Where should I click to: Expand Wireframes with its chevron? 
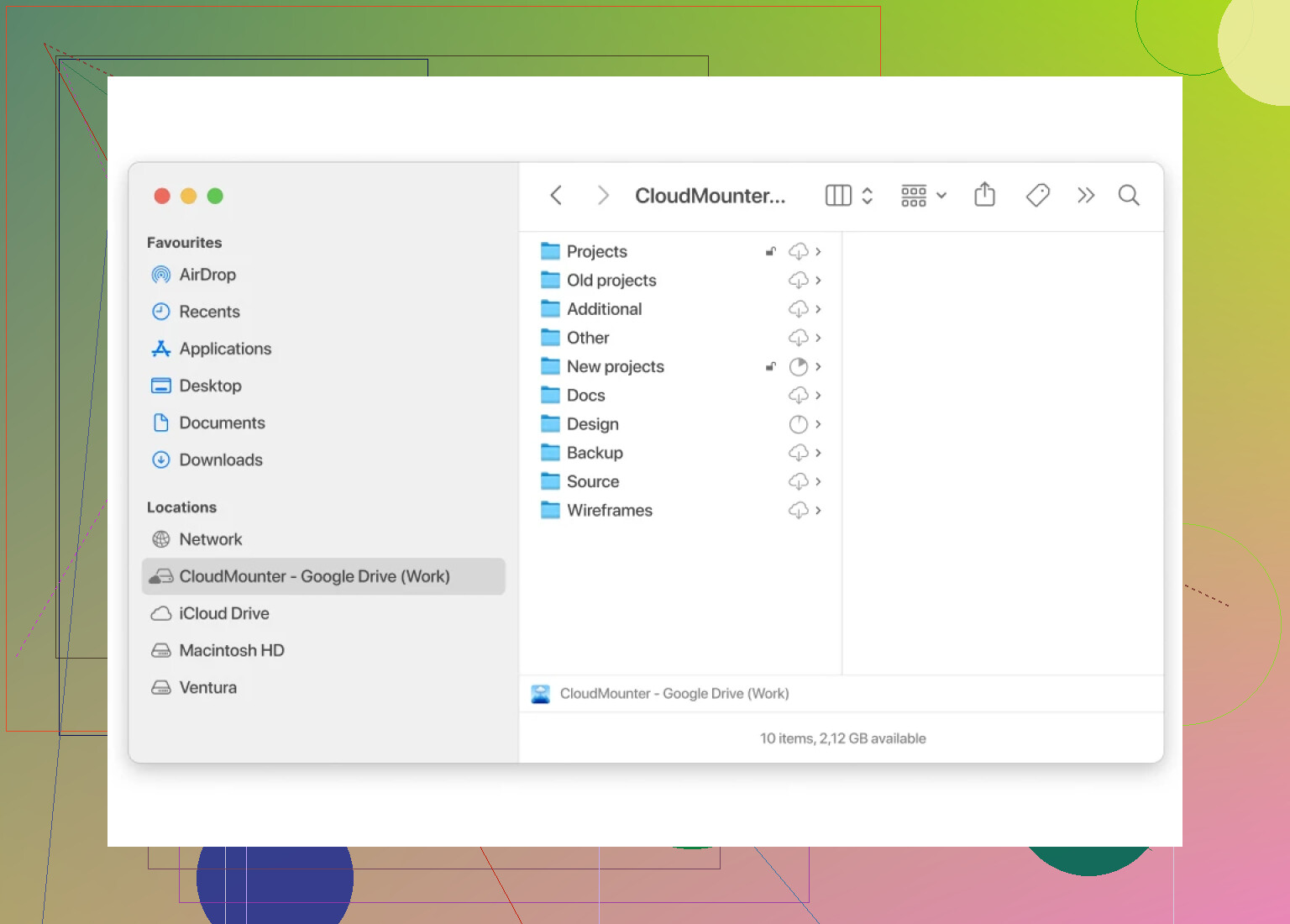pos(818,510)
